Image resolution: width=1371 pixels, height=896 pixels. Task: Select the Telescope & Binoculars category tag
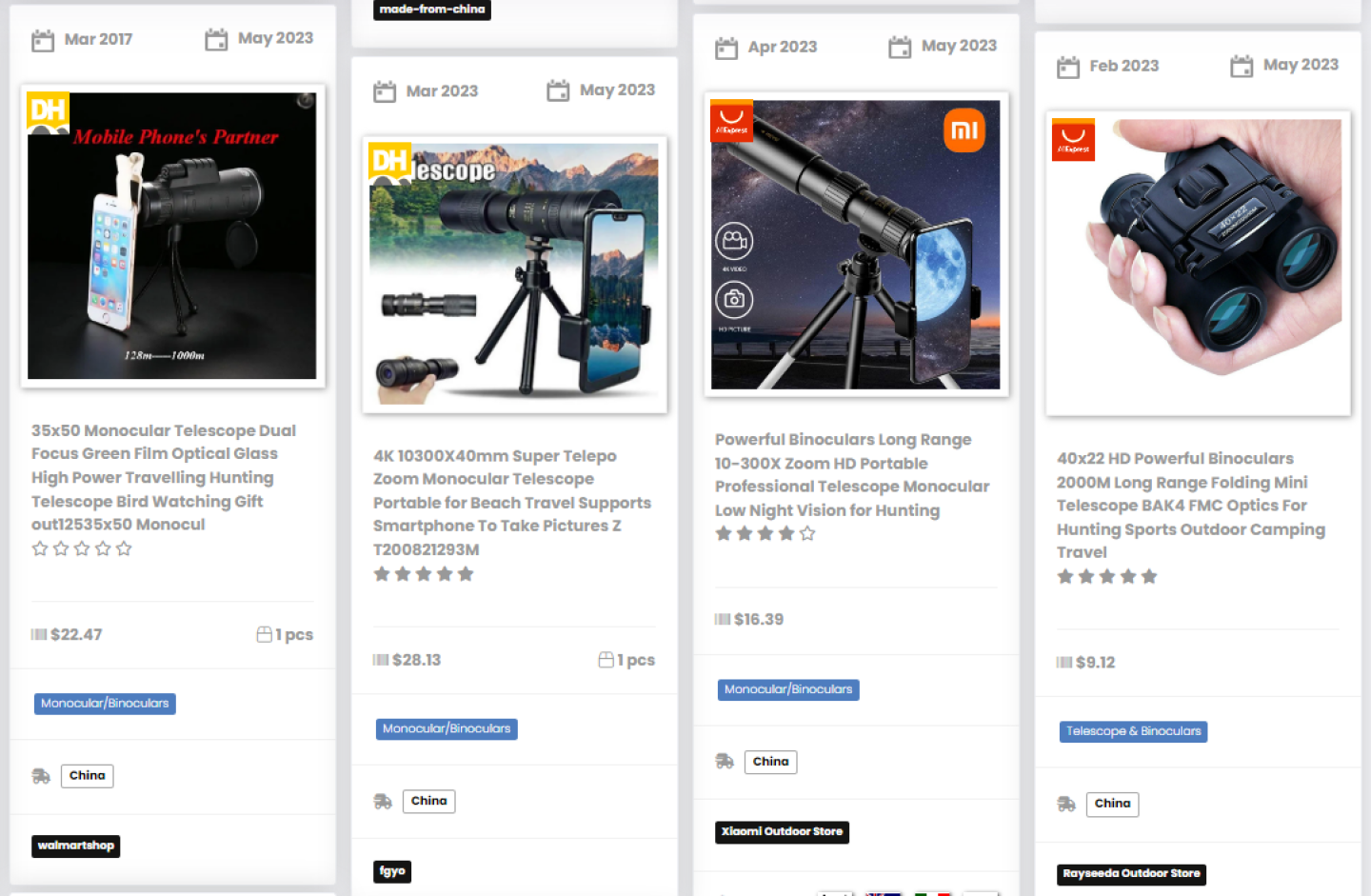[x=1133, y=731]
